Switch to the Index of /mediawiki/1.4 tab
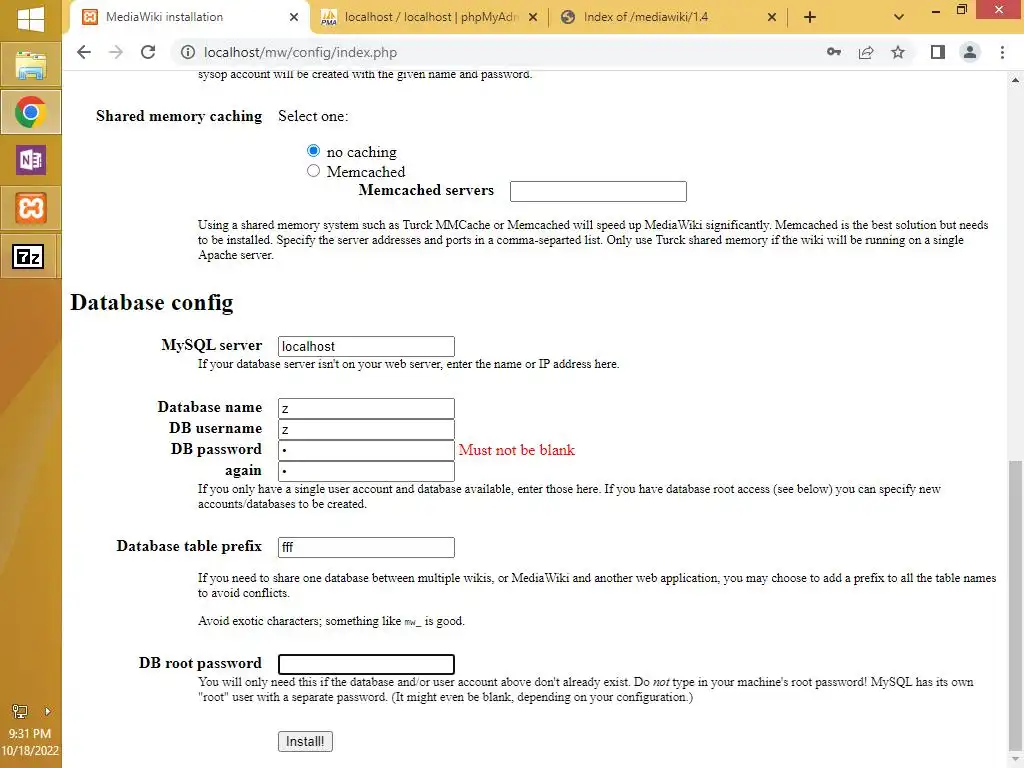The width and height of the screenshot is (1024, 768). (668, 17)
